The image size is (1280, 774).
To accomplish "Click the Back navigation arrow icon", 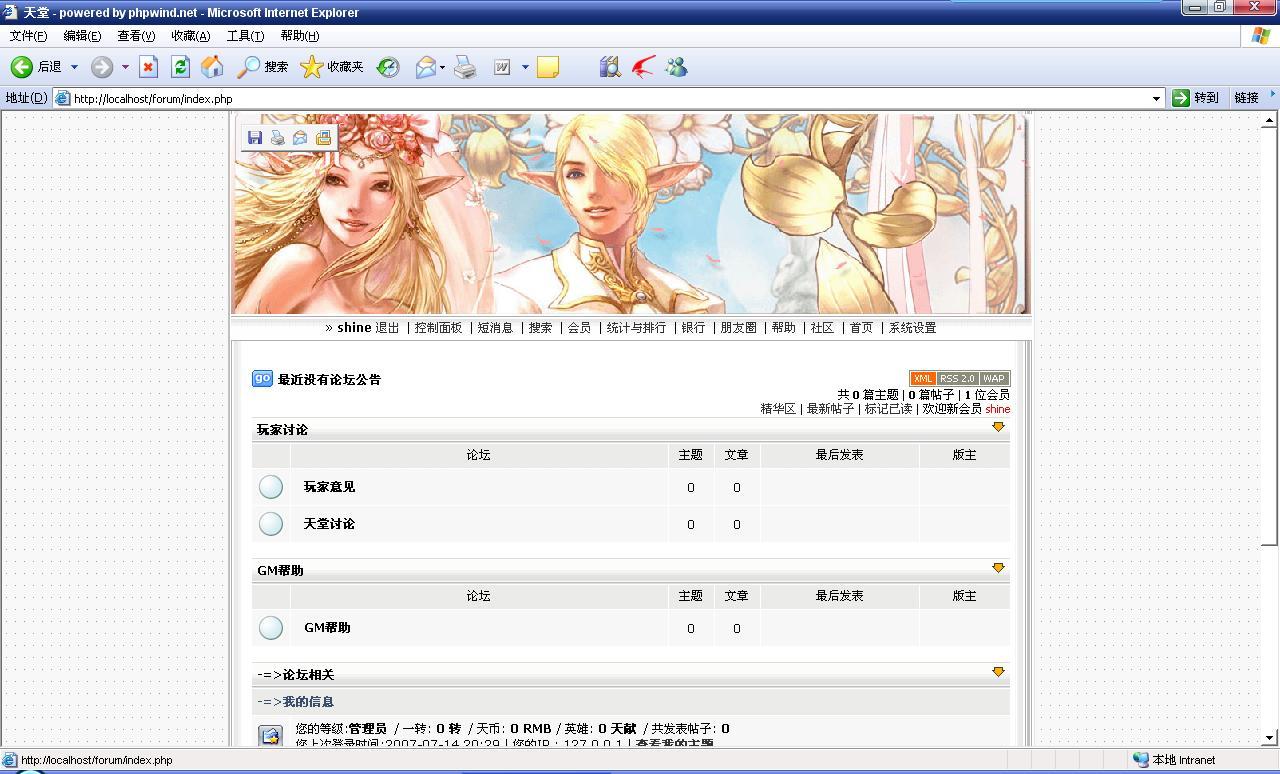I will pos(22,67).
